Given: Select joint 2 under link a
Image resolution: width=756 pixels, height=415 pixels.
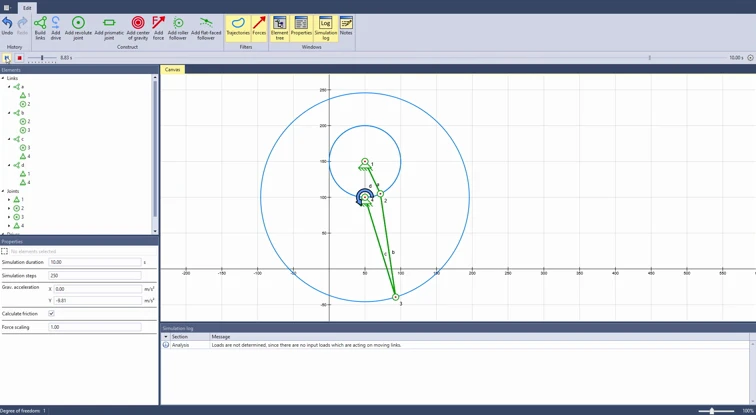Looking at the screenshot, I should click(25, 104).
